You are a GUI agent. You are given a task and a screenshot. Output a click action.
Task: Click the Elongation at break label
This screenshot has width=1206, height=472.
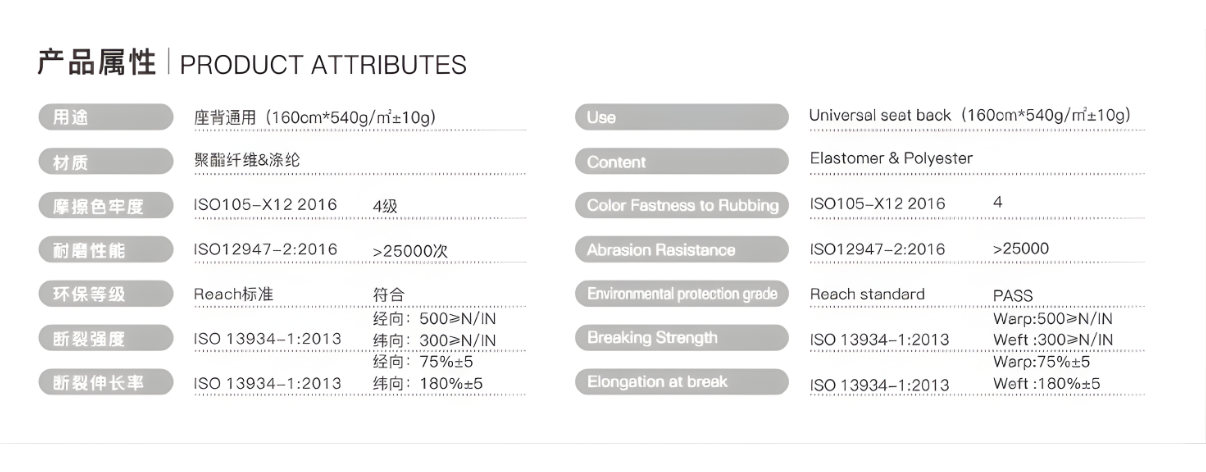pos(679,382)
